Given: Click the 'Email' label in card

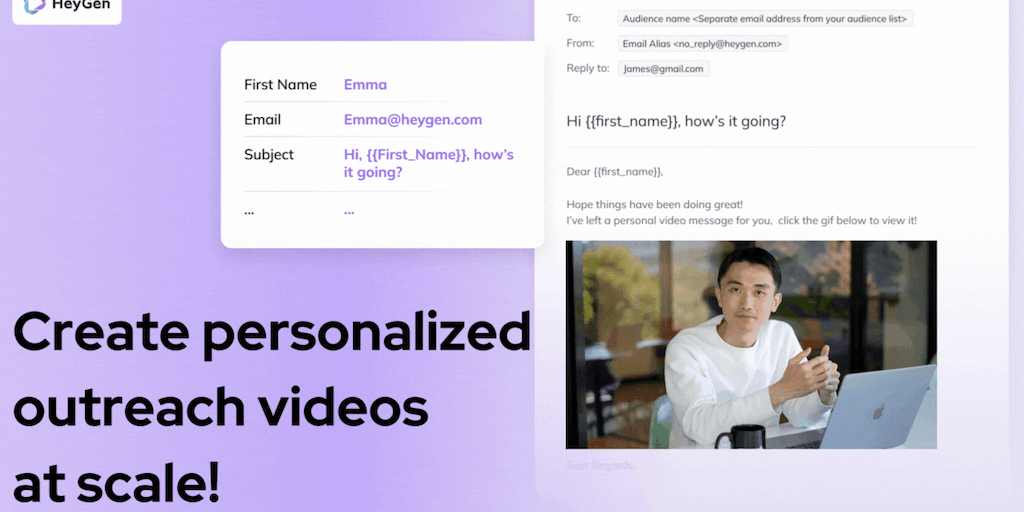Looking at the screenshot, I should (x=263, y=120).
